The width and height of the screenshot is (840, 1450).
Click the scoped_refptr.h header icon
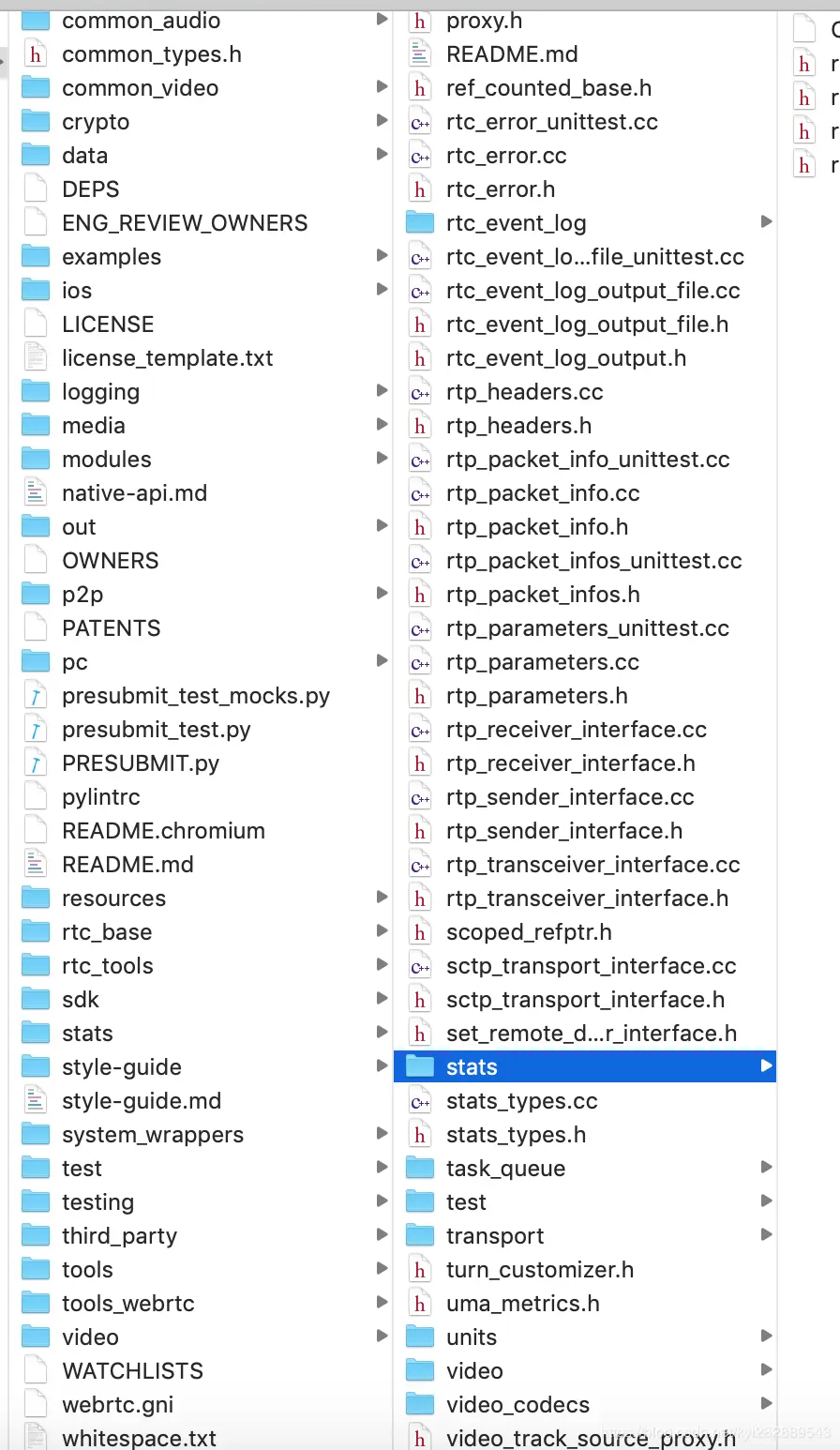(420, 932)
